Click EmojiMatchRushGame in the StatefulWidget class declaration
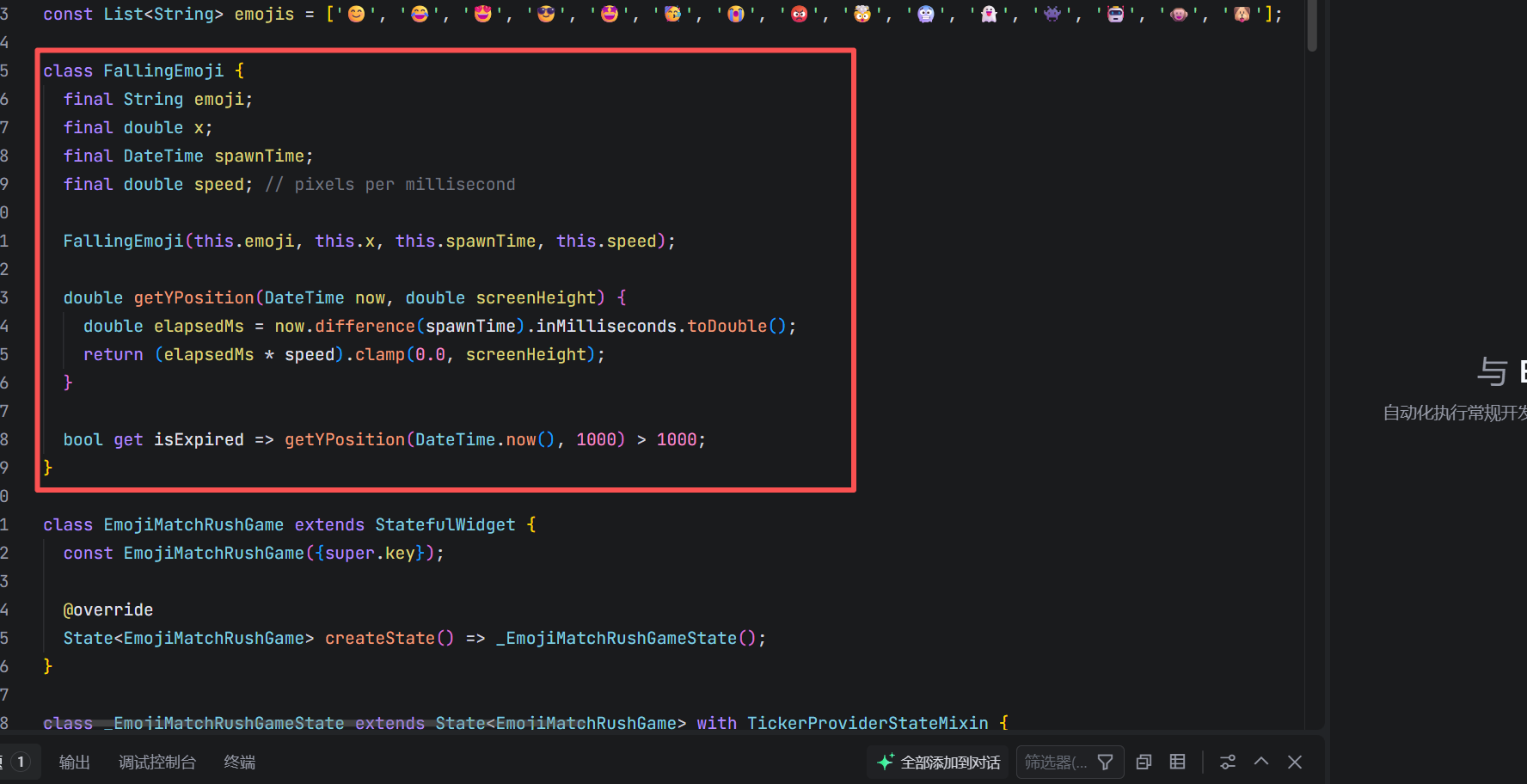Viewport: 1527px width, 784px height. coord(193,524)
